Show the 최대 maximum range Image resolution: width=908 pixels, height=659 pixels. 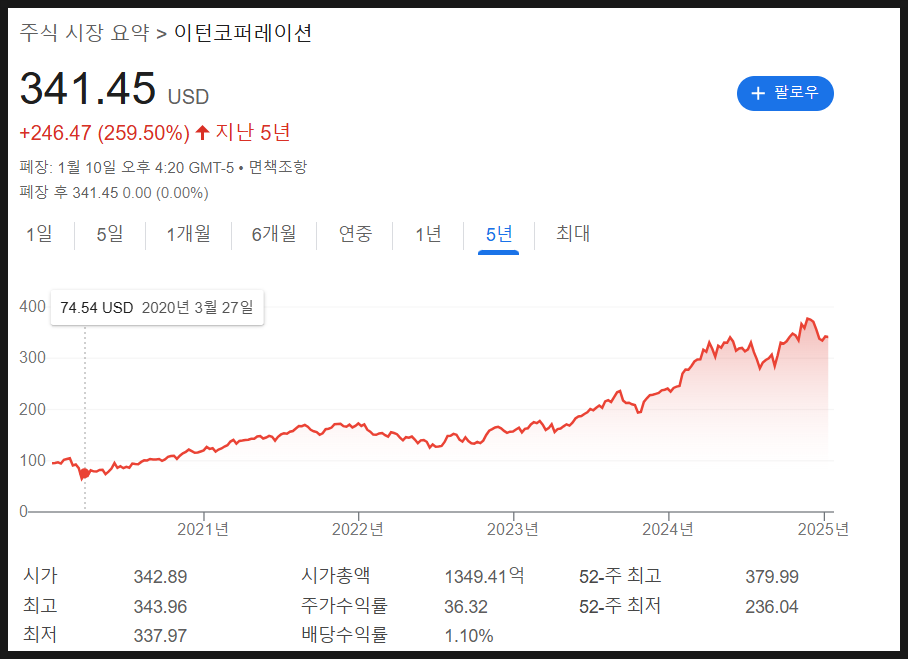[x=573, y=233]
